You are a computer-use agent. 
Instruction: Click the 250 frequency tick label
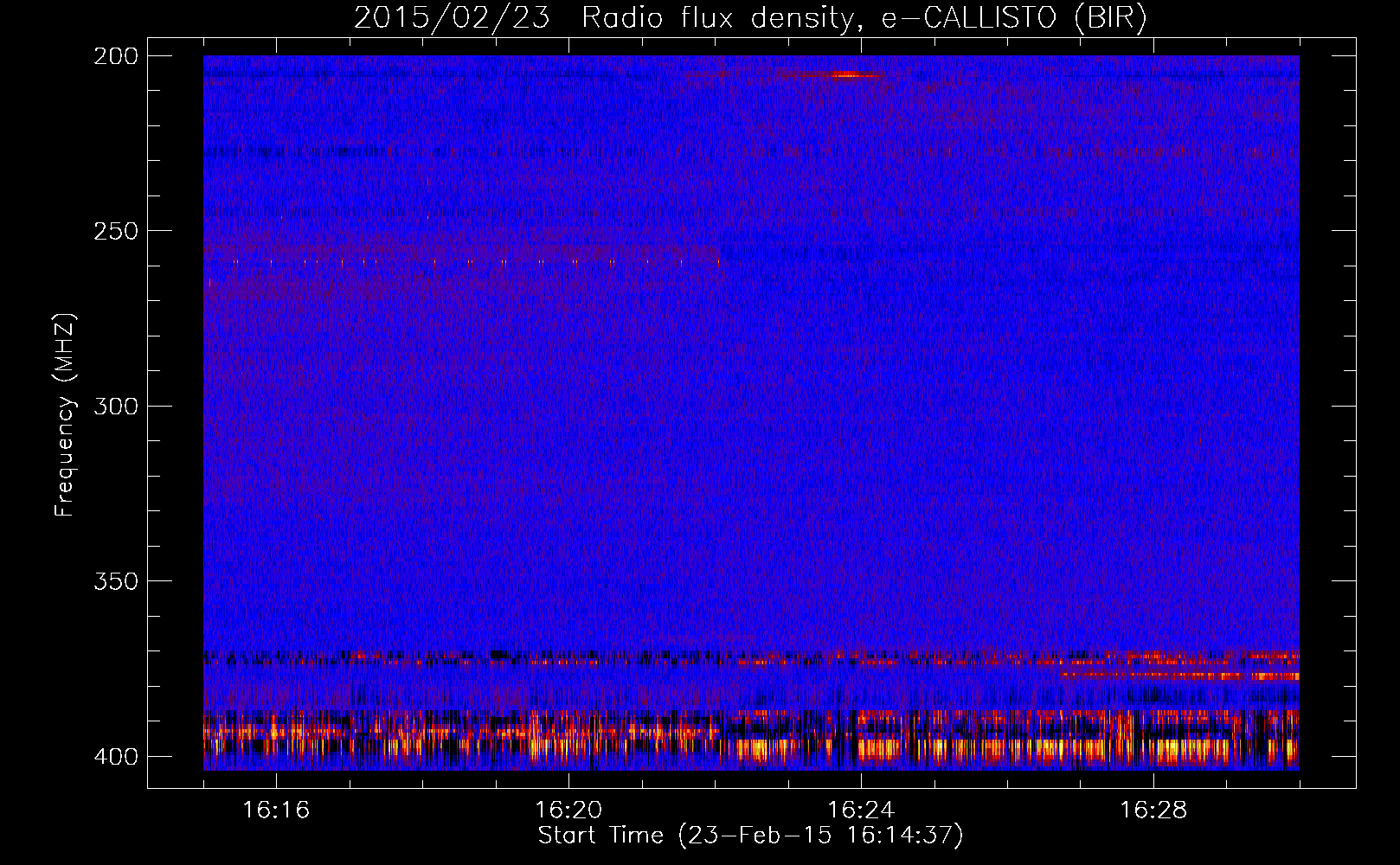(116, 231)
